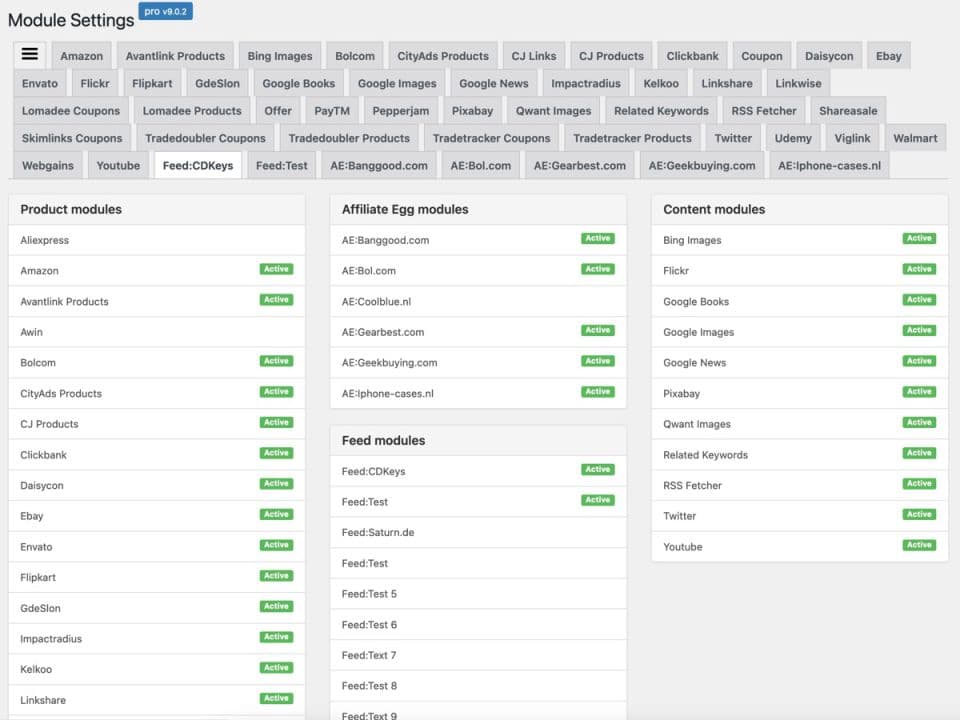
Task: Switch to the Amazon tab
Action: pos(81,56)
